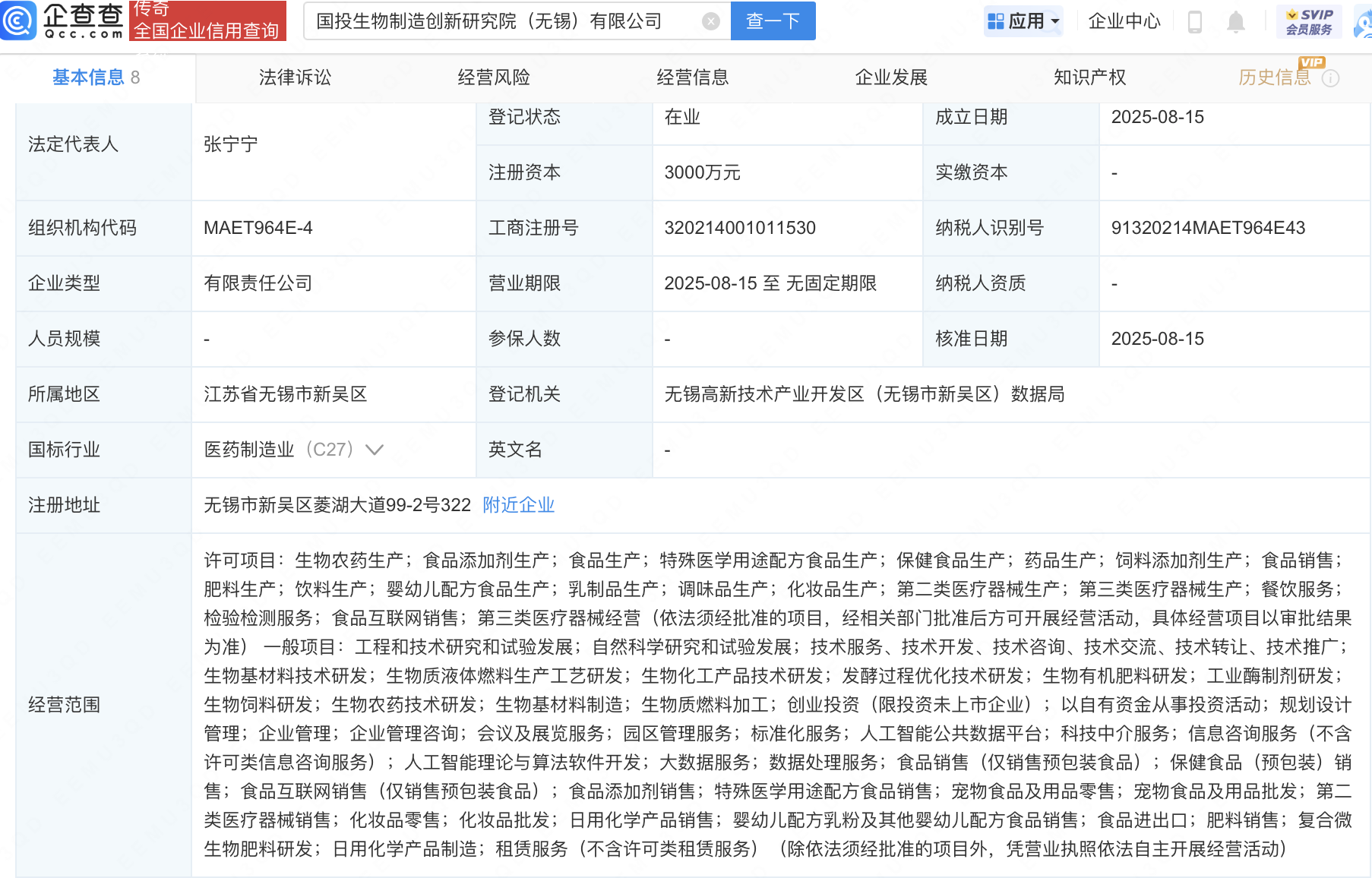Clear the search box with X icon
The height and width of the screenshot is (878, 1372).
[x=711, y=21]
